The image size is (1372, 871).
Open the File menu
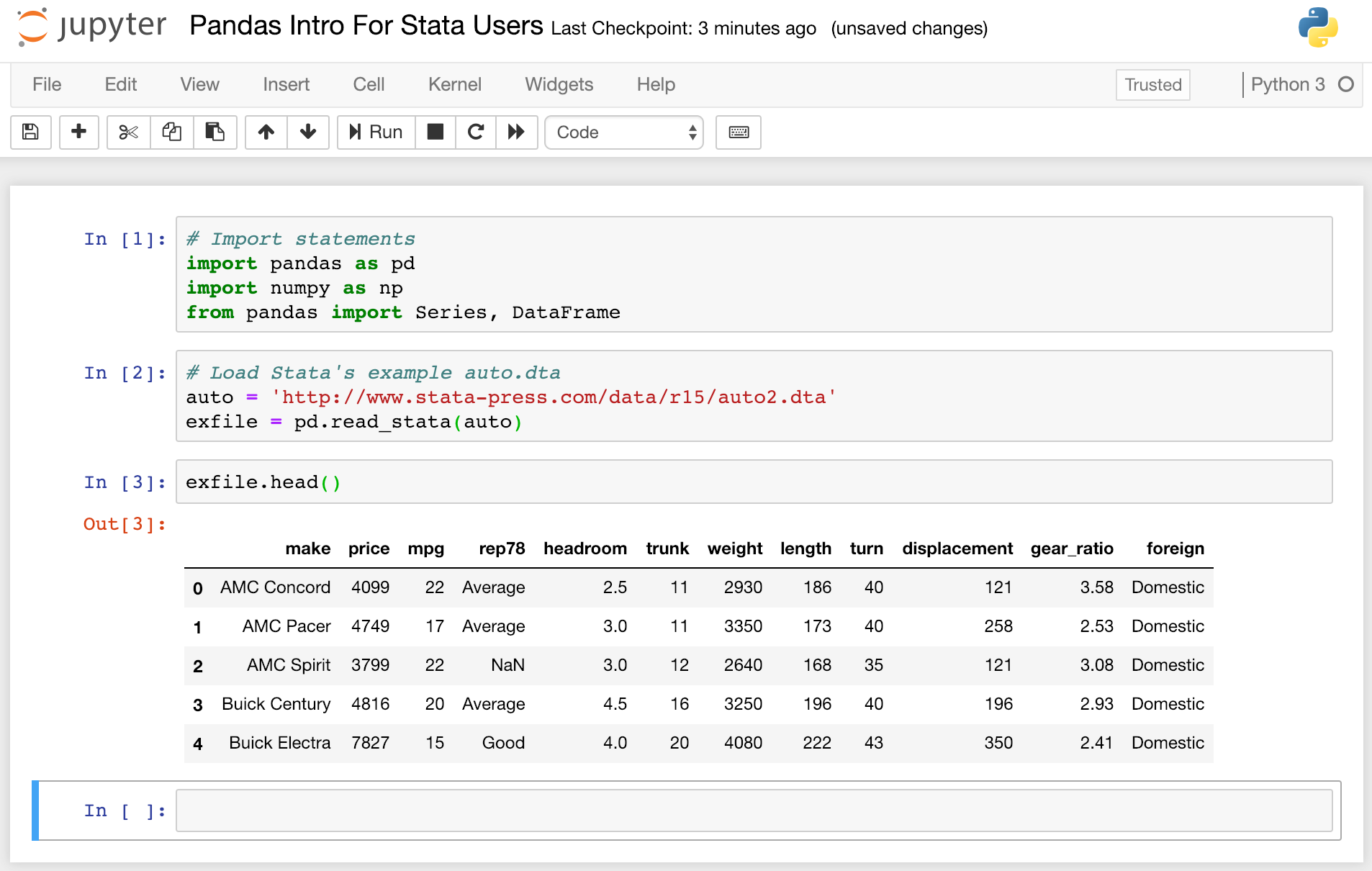(47, 84)
